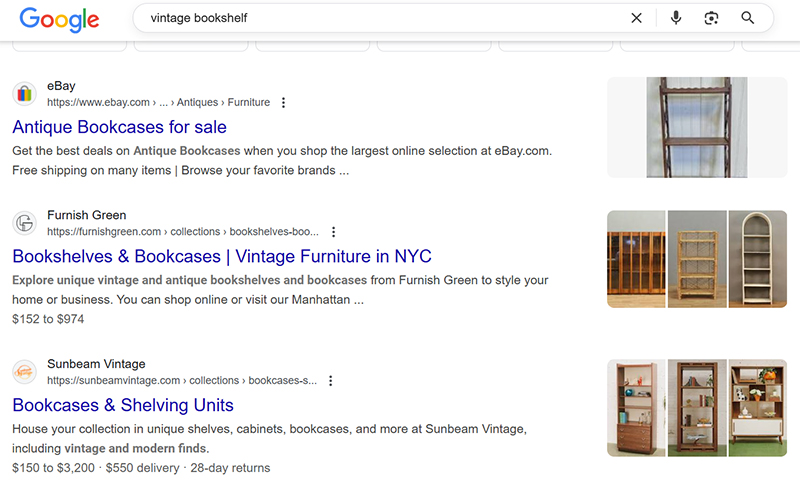This screenshot has height=480, width=800.
Task: Click the magnifying glass search button
Action: [748, 18]
